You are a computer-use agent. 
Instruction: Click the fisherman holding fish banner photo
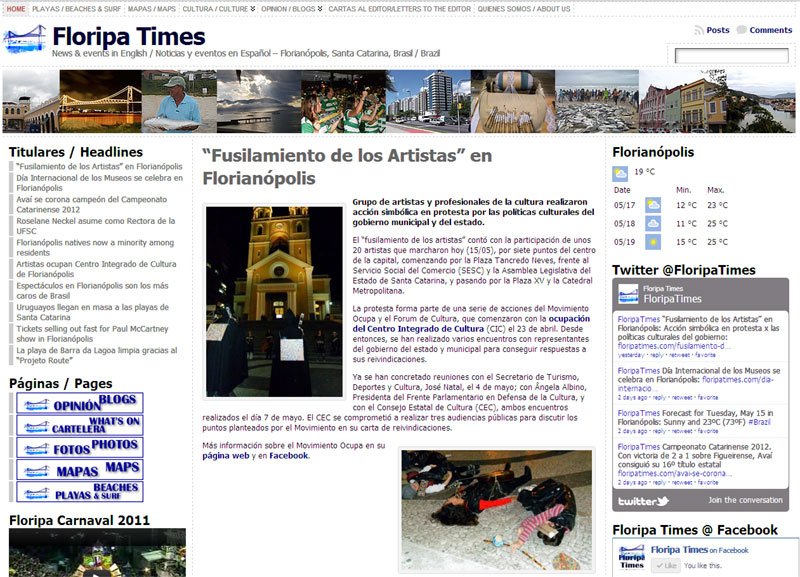tap(179, 102)
